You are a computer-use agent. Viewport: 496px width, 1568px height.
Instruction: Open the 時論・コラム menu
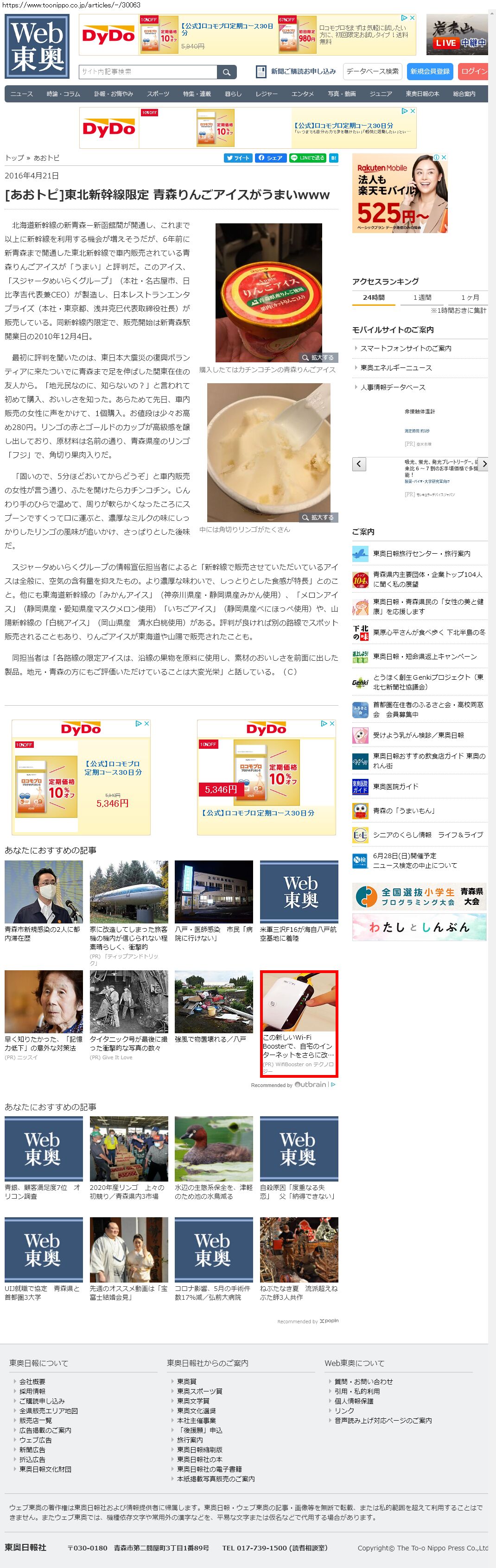[64, 94]
